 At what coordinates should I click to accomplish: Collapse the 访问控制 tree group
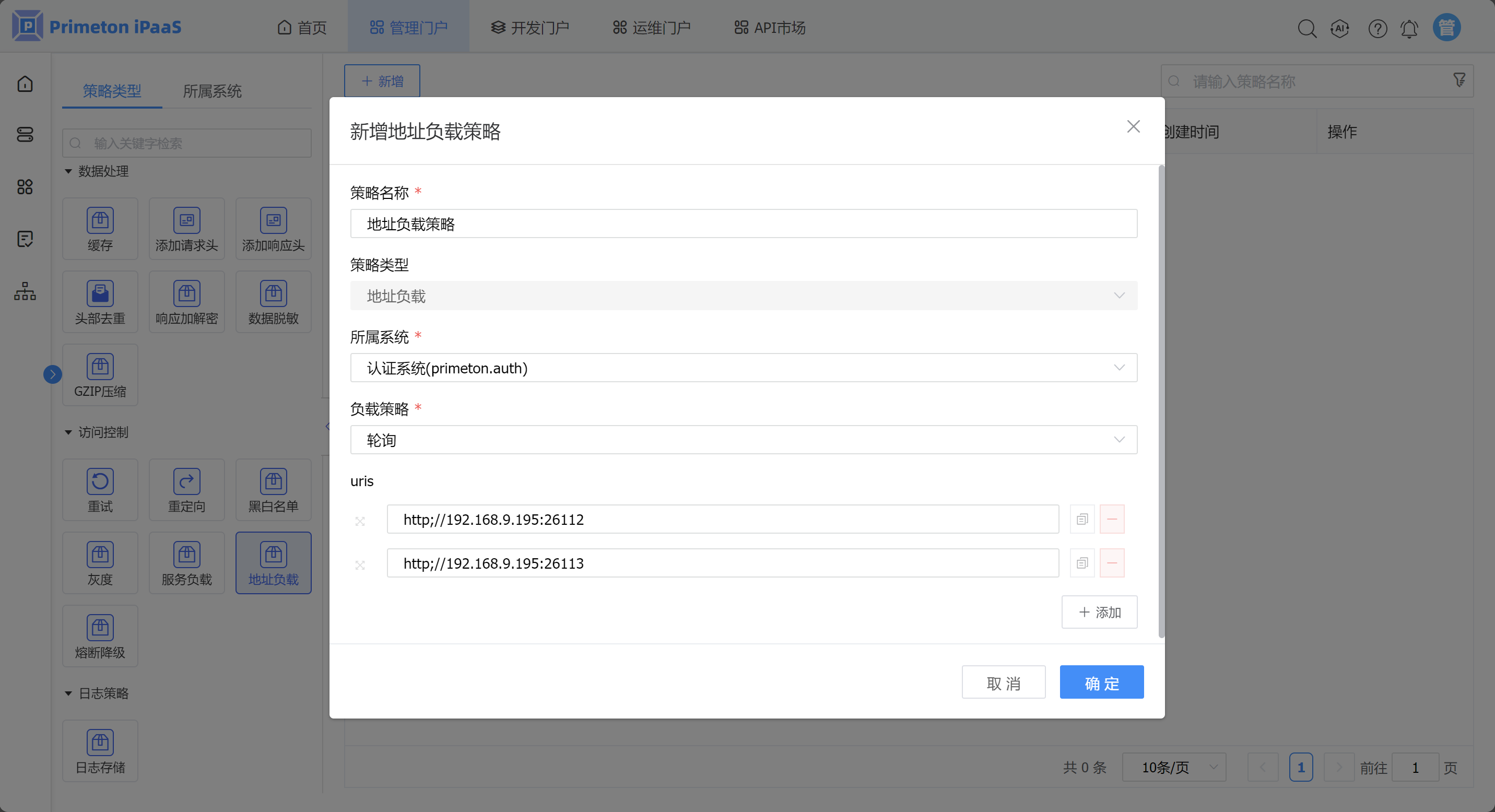68,432
